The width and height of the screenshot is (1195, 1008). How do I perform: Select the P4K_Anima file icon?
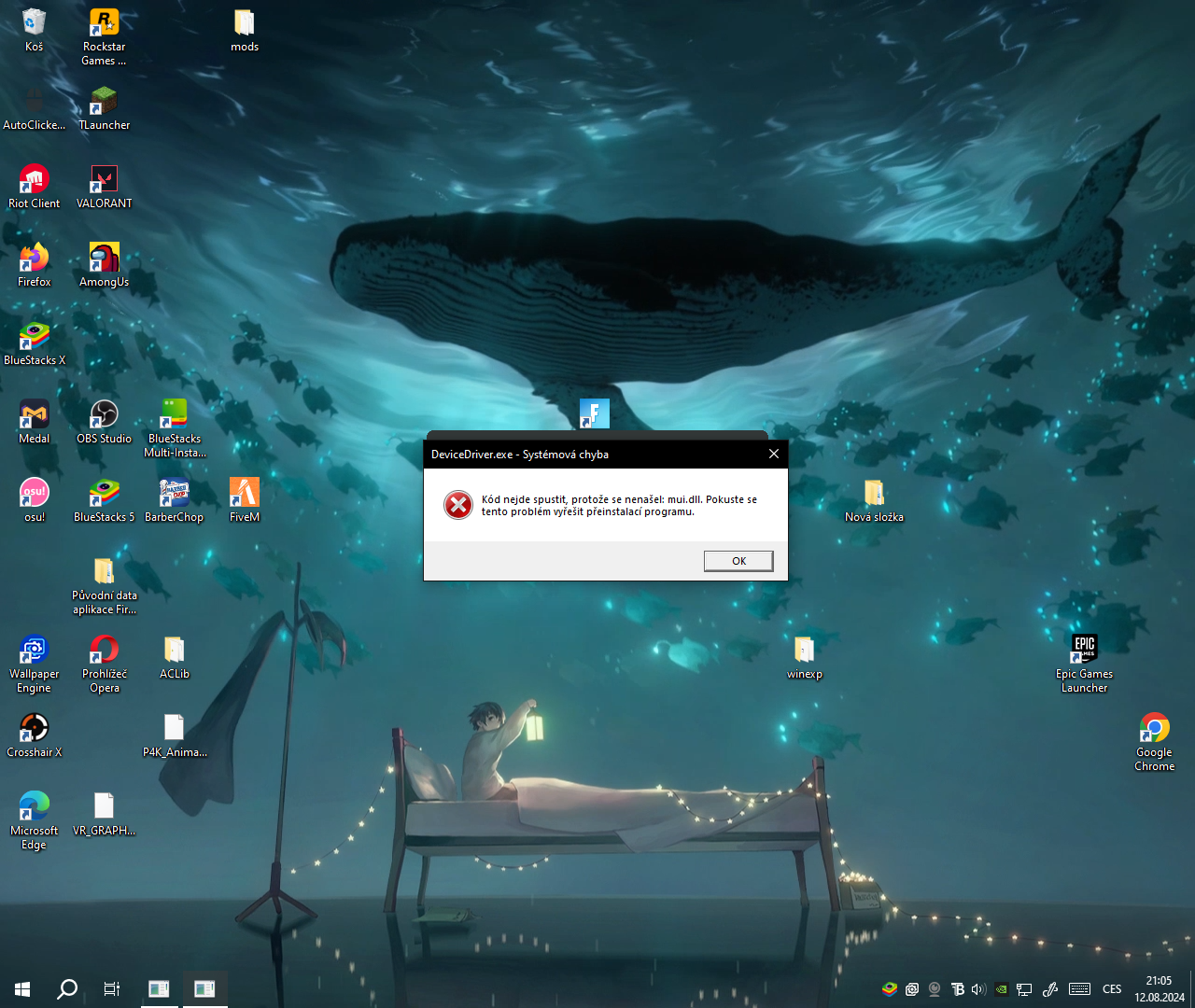click(175, 735)
